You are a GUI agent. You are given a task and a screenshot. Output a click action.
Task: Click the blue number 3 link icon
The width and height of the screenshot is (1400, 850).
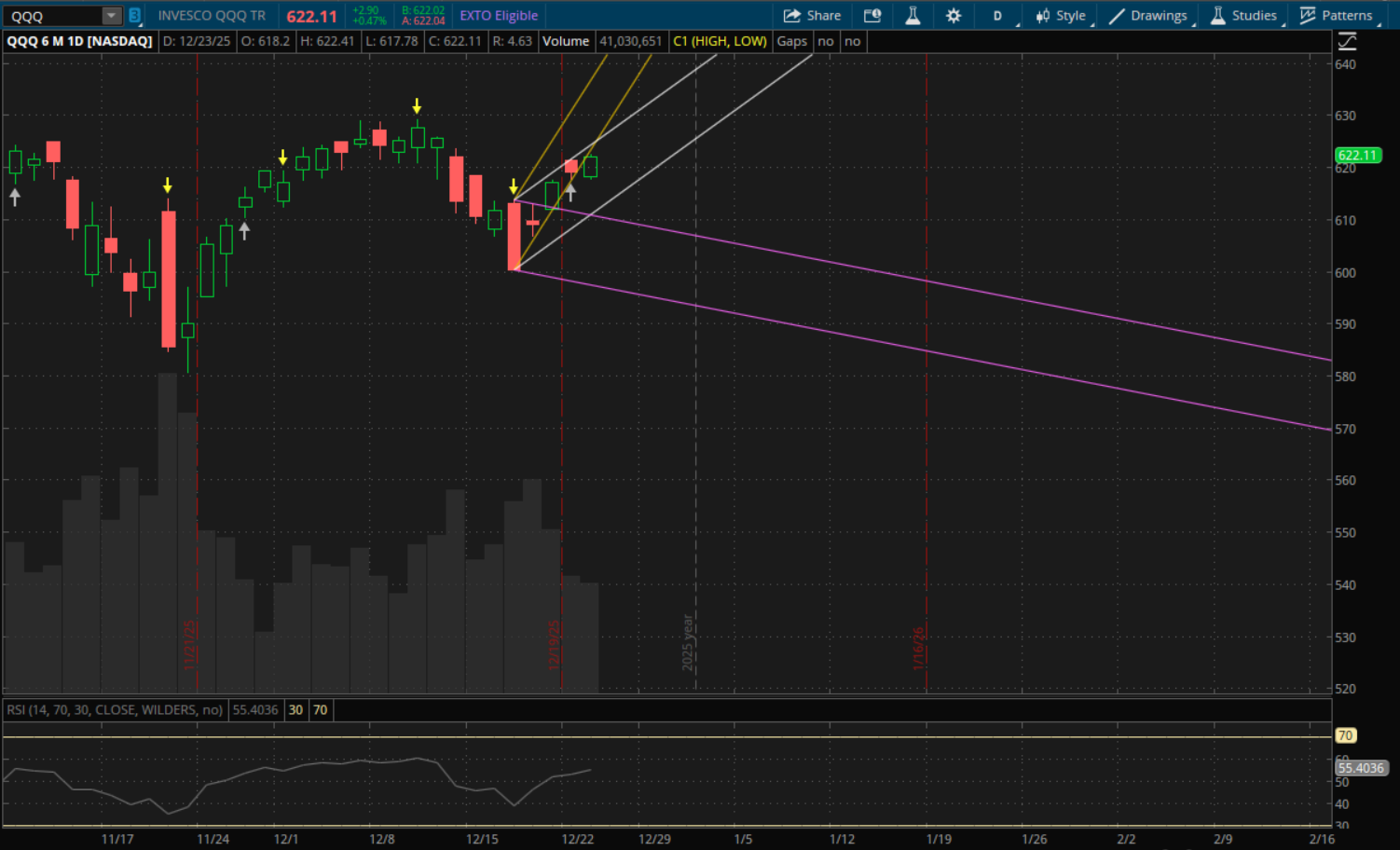click(134, 16)
